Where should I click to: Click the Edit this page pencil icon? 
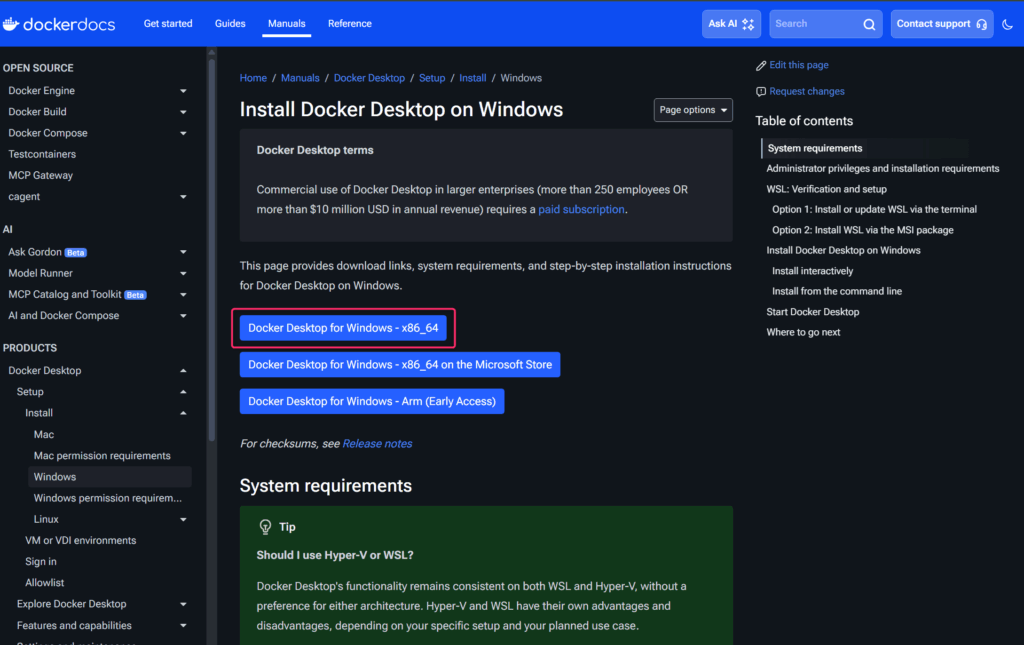point(761,65)
